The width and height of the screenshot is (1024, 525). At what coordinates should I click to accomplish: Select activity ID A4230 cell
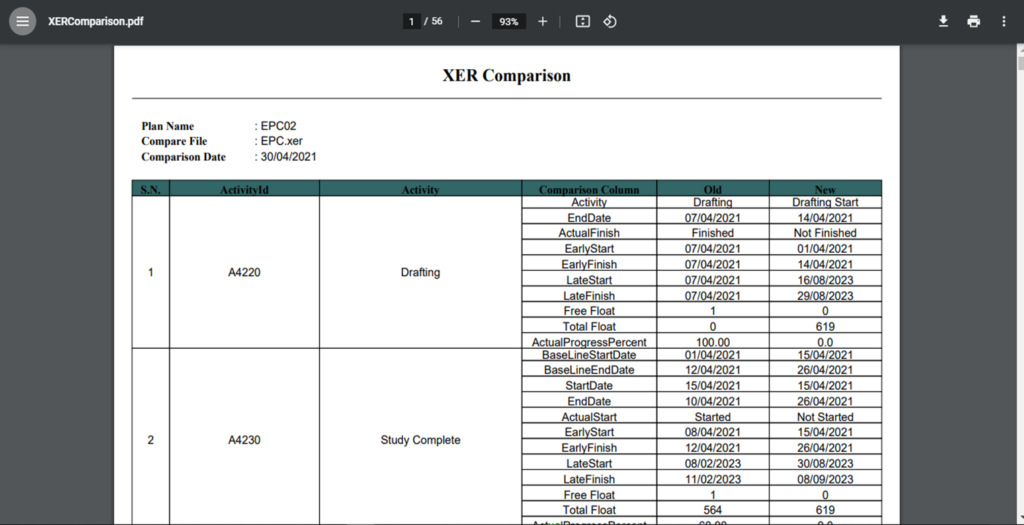pos(244,440)
